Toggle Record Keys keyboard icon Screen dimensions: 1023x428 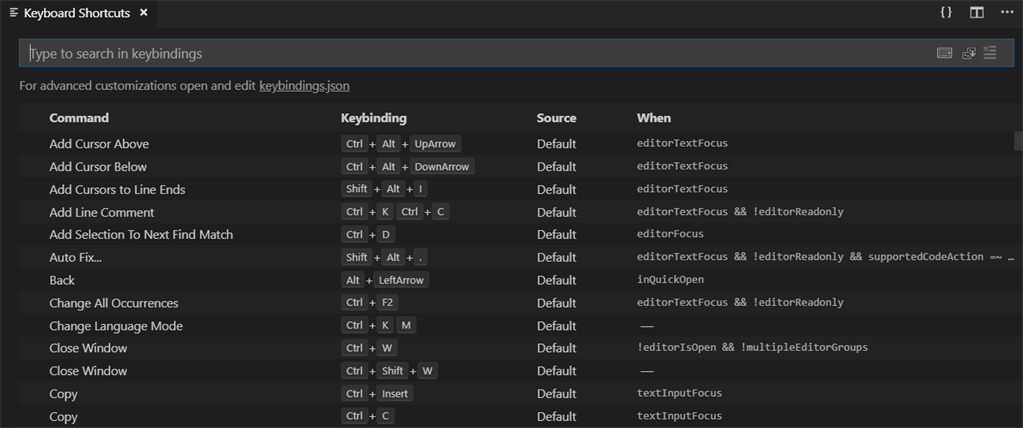[x=944, y=54]
